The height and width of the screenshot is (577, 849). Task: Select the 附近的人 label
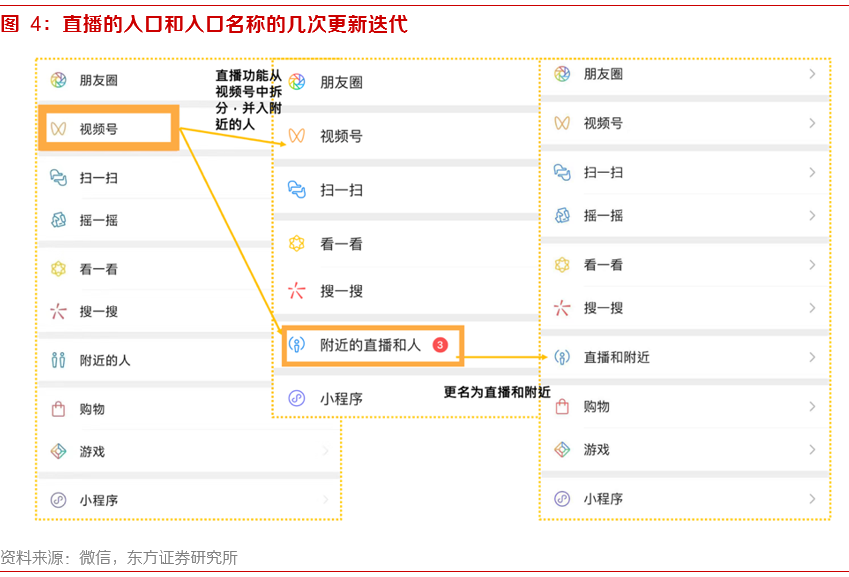105,360
